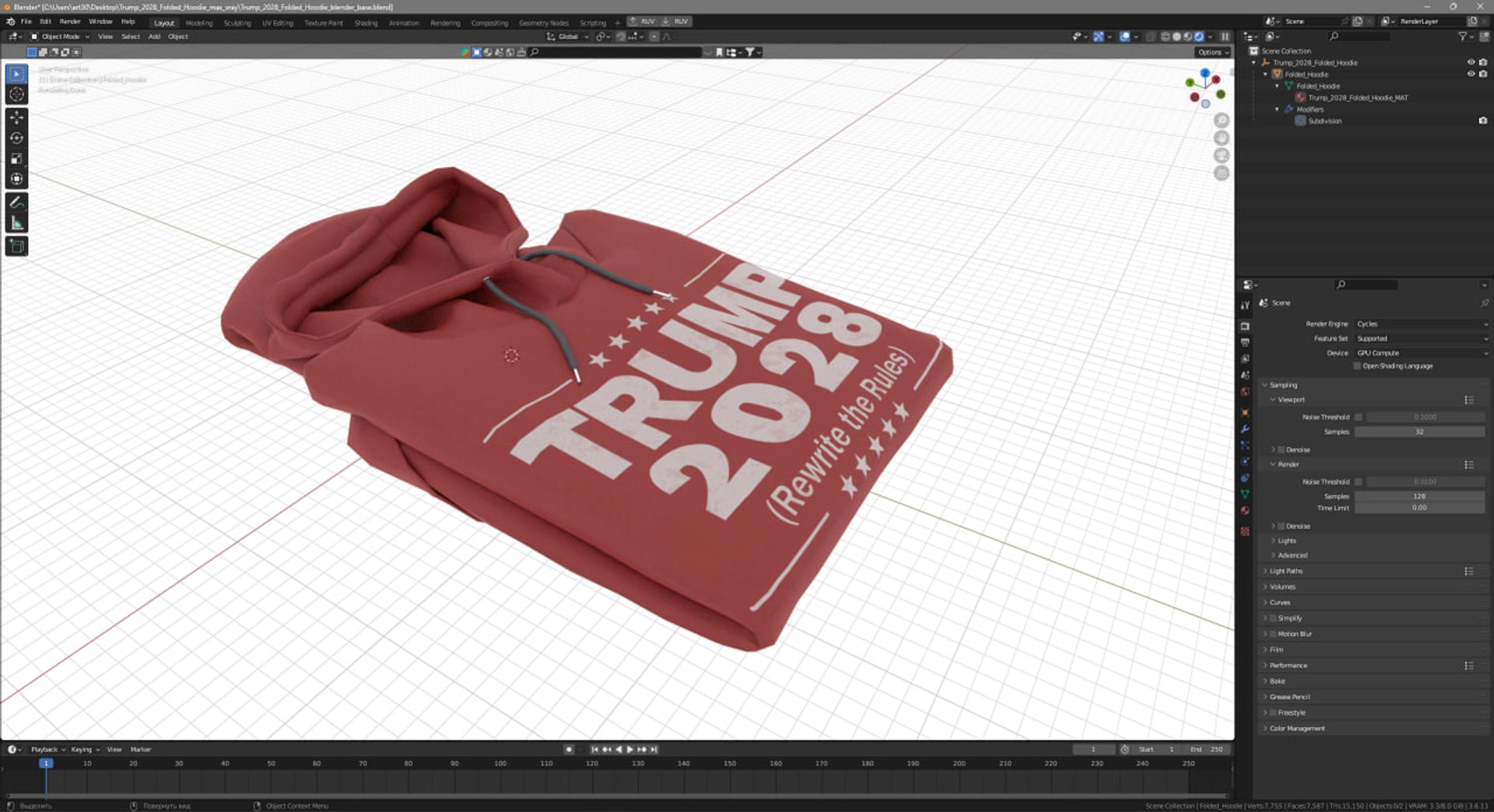Hide Trump_2028_Folded_Hoodie in viewport via eye icon
Image resolution: width=1494 pixels, height=812 pixels.
[1471, 62]
